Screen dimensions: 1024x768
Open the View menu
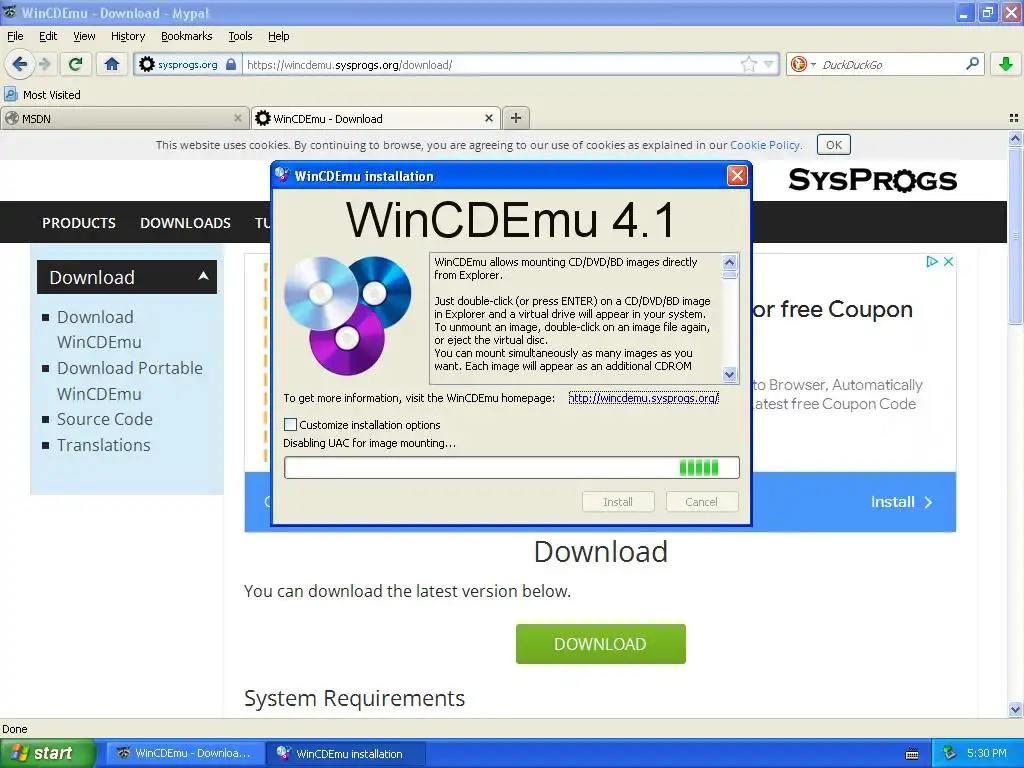[84, 36]
